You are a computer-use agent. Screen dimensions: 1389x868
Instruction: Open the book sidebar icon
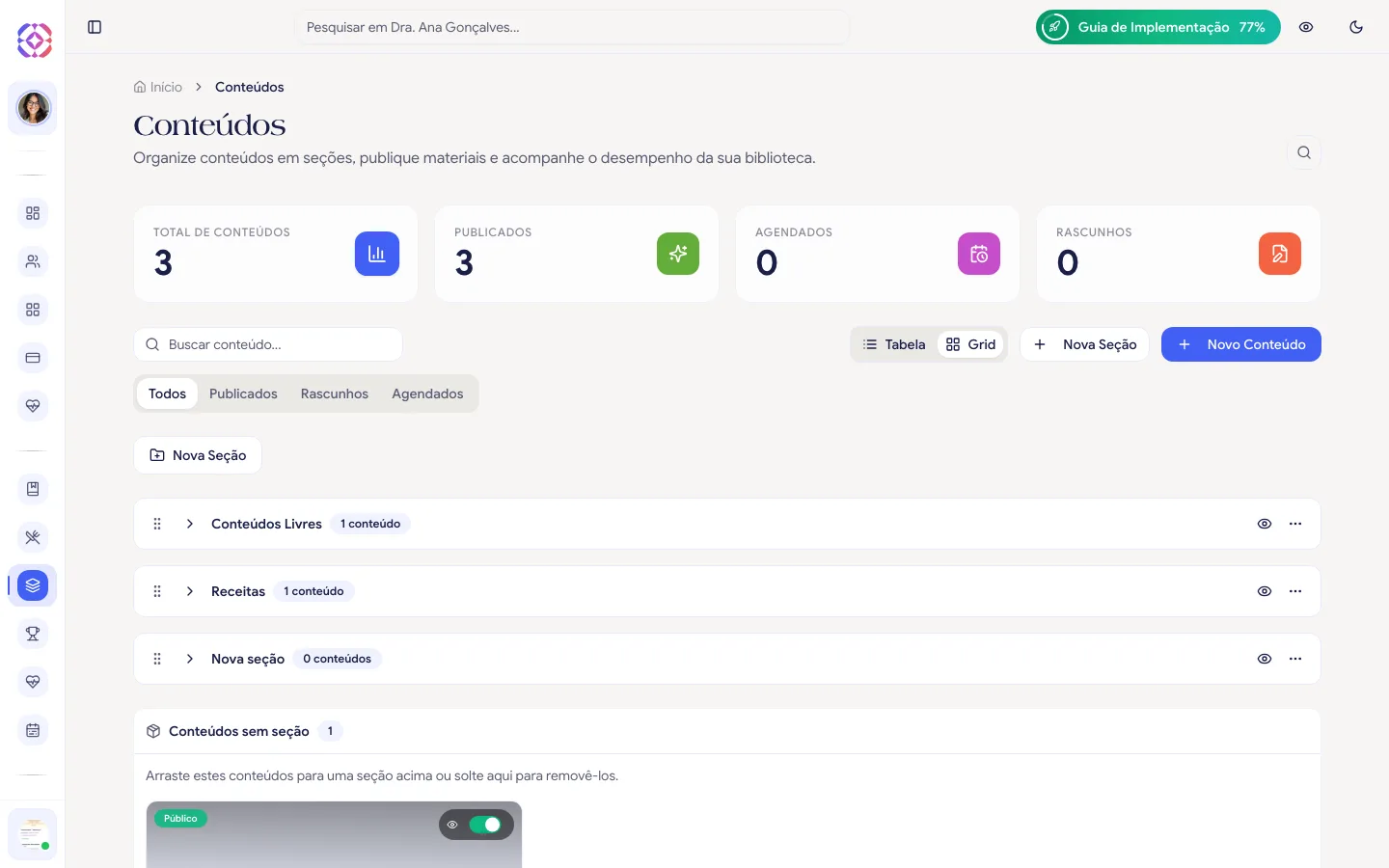[33, 489]
